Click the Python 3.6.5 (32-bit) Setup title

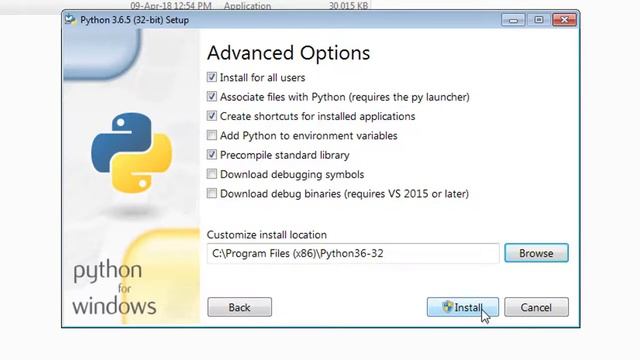point(134,20)
